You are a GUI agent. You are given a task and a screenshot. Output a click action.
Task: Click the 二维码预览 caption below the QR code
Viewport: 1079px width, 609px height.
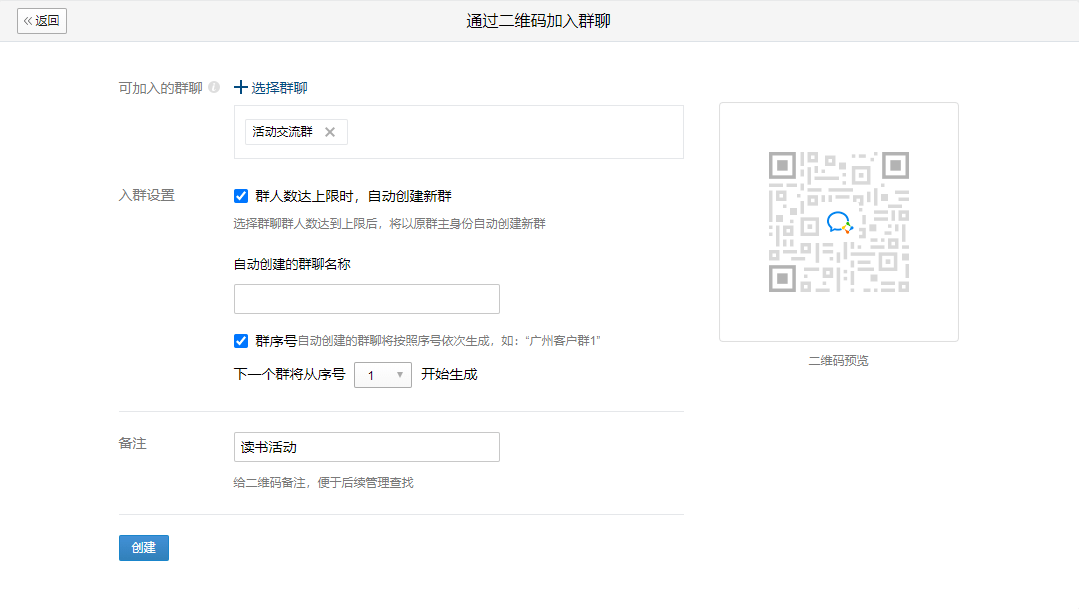point(838,361)
